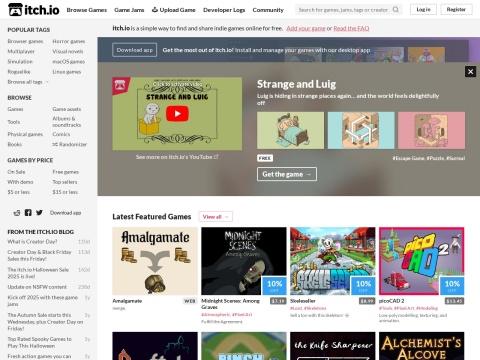Viewport: 480px width, 360px height.
Task: Open Simulation tag
Action: point(20,61)
